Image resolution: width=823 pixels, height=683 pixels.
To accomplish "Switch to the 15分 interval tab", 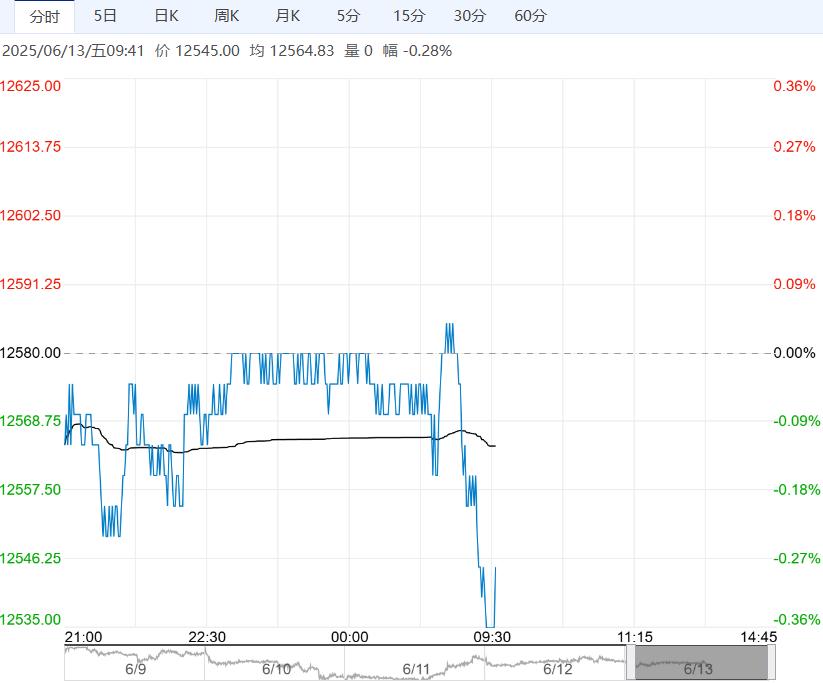I will click(x=409, y=17).
